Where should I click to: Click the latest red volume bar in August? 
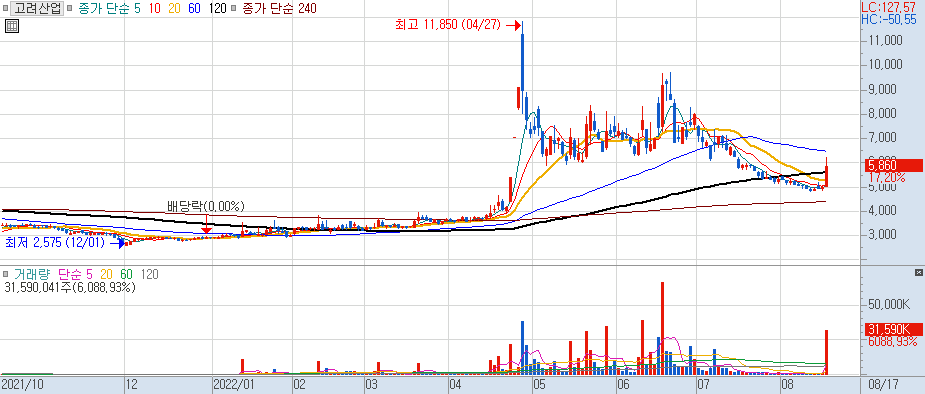(x=826, y=352)
